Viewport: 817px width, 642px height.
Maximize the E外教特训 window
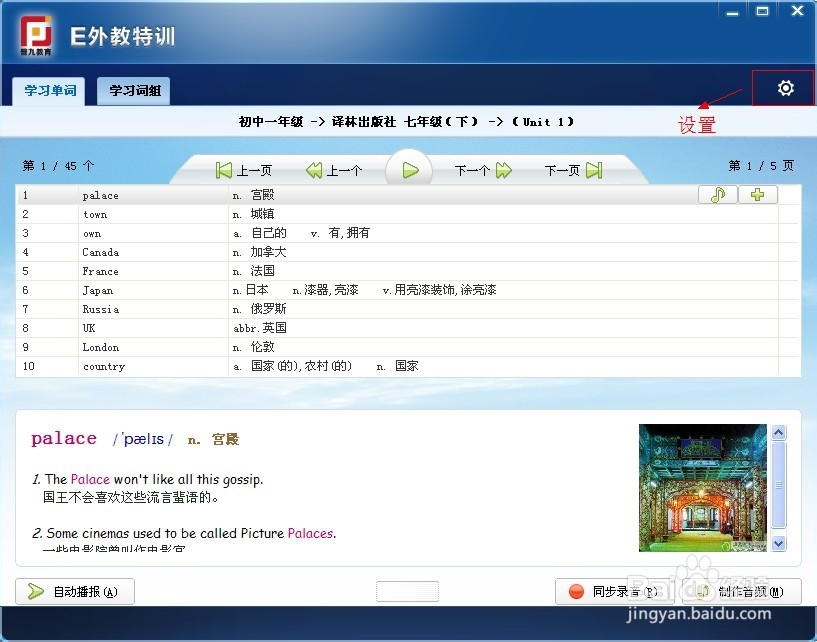pos(762,11)
